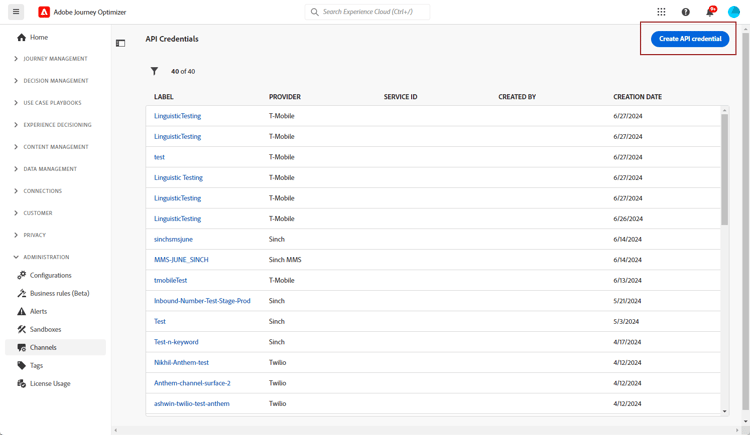
Task: Click the Adobe Journey Optimizer logo
Action: (x=44, y=12)
